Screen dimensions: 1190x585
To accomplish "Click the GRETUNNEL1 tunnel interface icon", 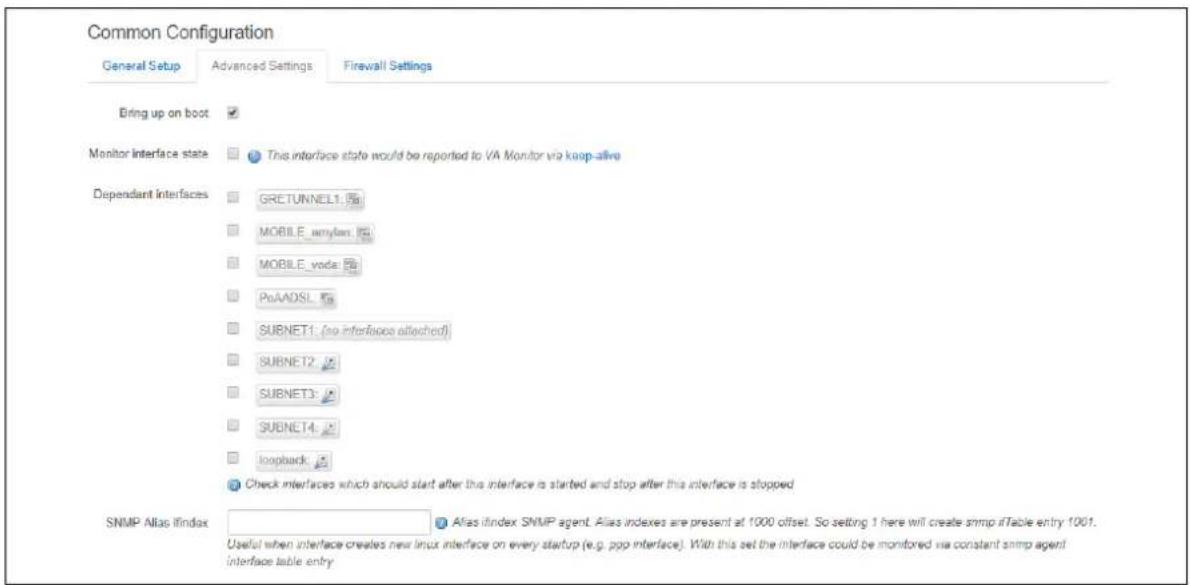I will pyautogui.click(x=355, y=200).
